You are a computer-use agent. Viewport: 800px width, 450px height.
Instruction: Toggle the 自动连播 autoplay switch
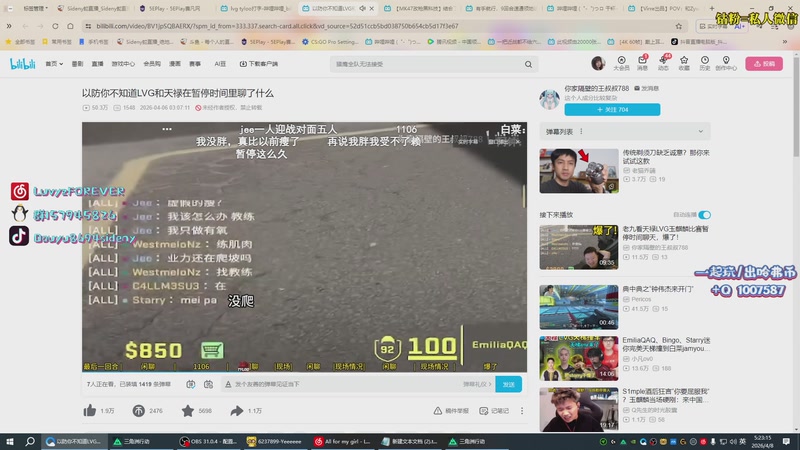coord(705,215)
